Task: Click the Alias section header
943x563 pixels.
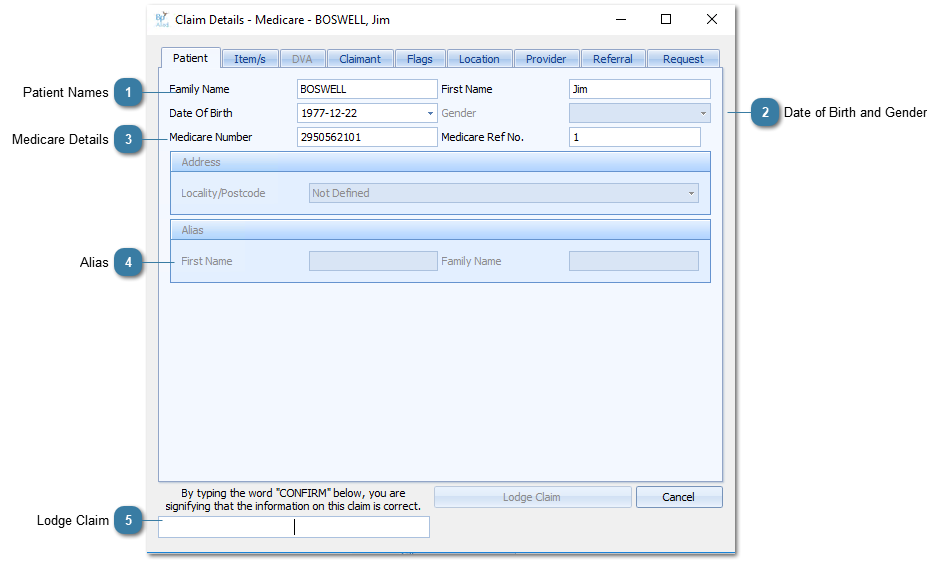Action: point(440,230)
